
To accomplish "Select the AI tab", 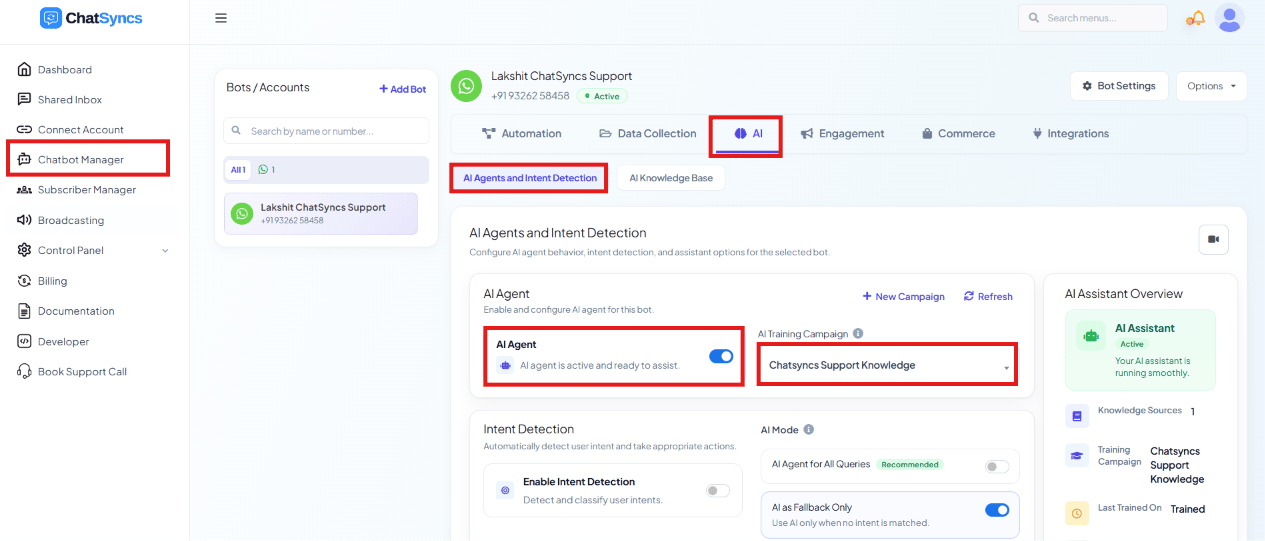I will (x=748, y=133).
